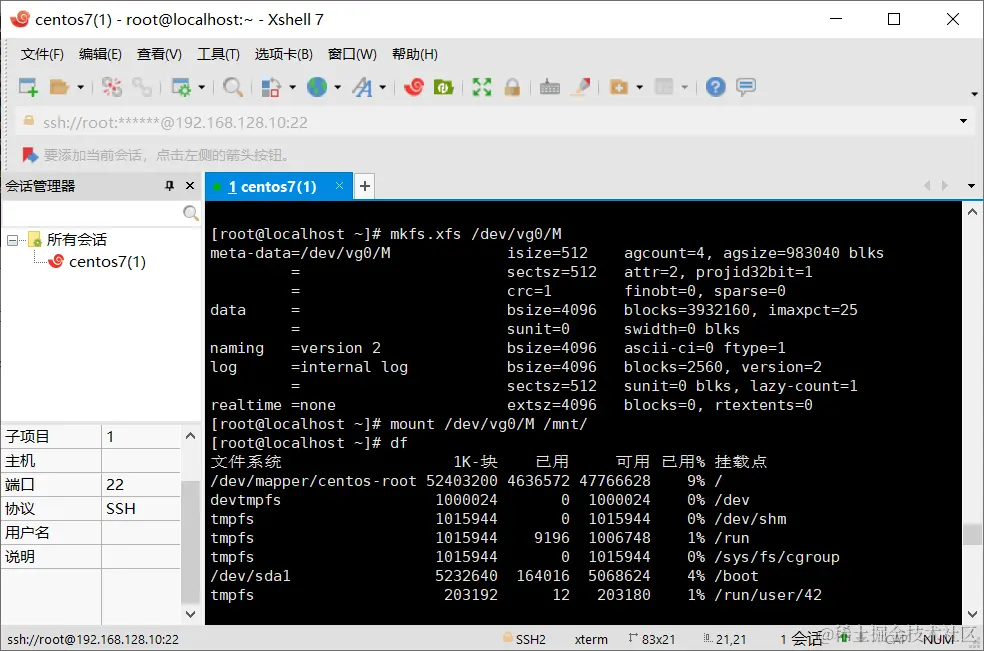Screen dimensions: 984x651
Task: Click the keyboard key mapping icon
Action: click(x=550, y=87)
